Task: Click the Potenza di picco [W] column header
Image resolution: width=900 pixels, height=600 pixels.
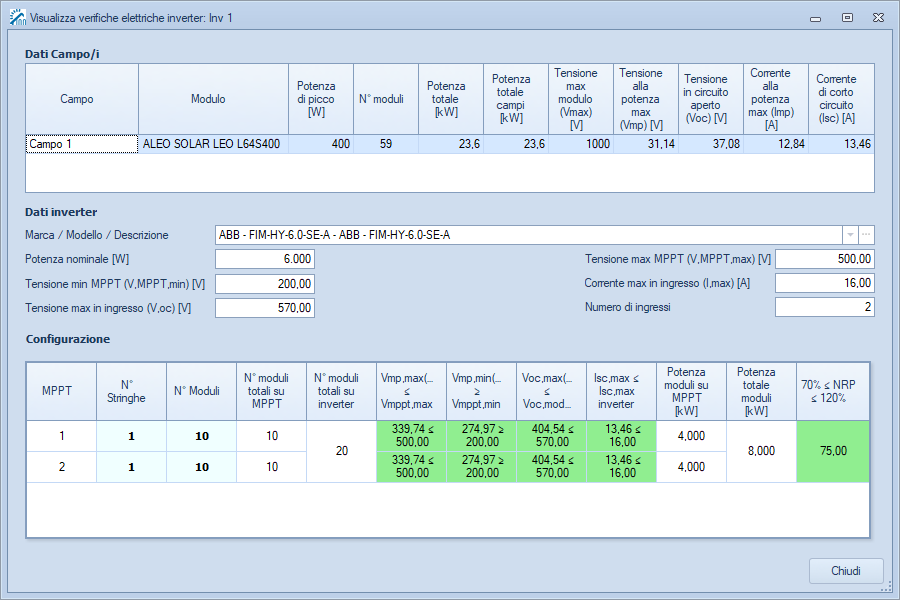Action: pyautogui.click(x=321, y=99)
